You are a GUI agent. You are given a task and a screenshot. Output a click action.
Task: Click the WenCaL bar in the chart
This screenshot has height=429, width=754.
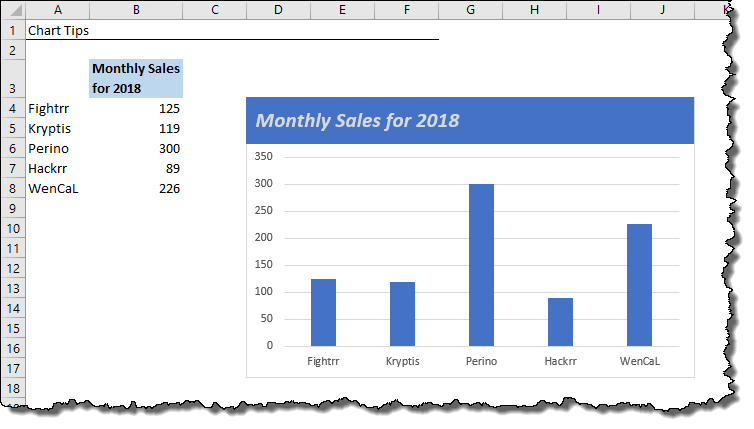639,285
